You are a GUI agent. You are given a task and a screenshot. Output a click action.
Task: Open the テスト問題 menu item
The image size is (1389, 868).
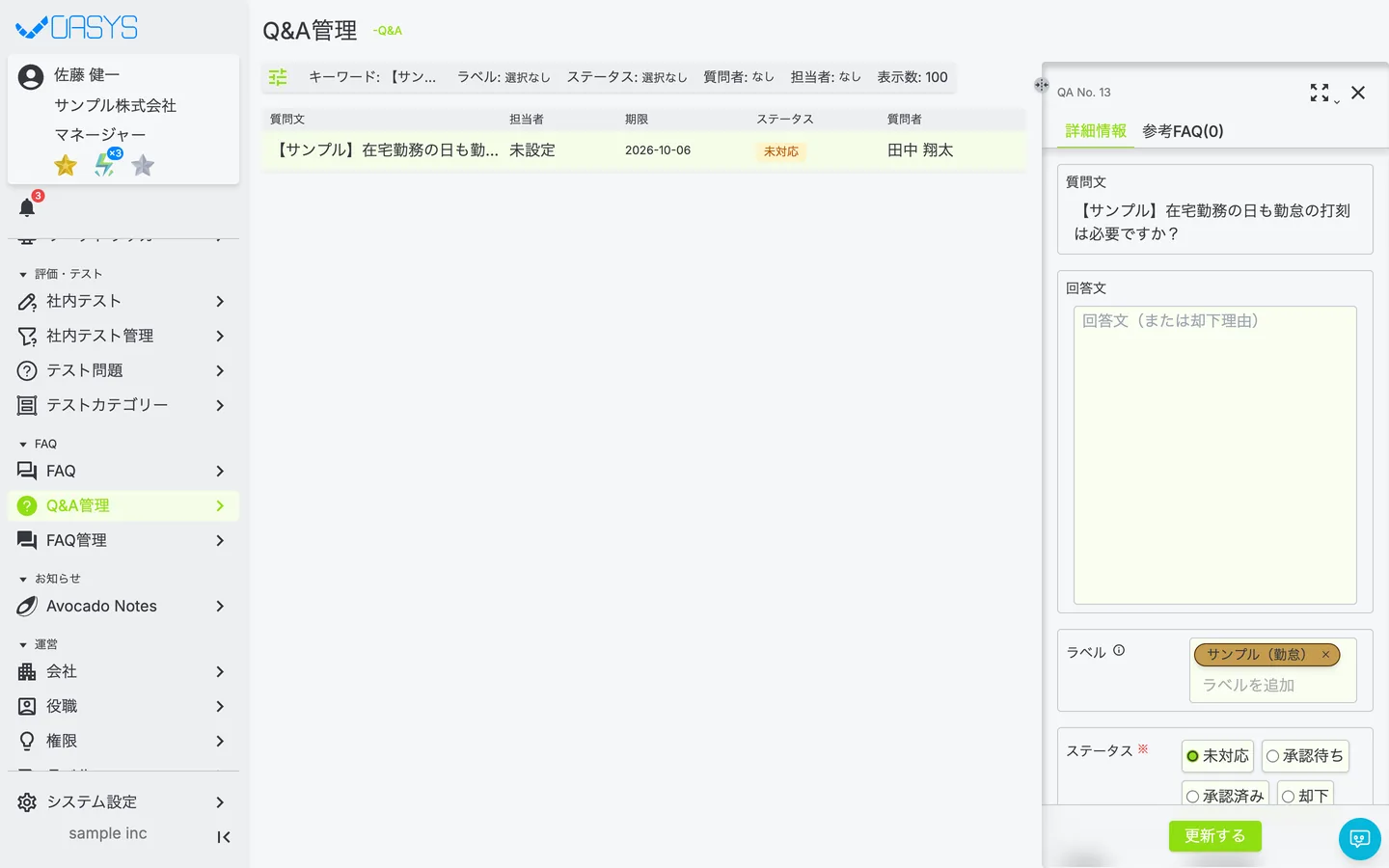pos(123,371)
